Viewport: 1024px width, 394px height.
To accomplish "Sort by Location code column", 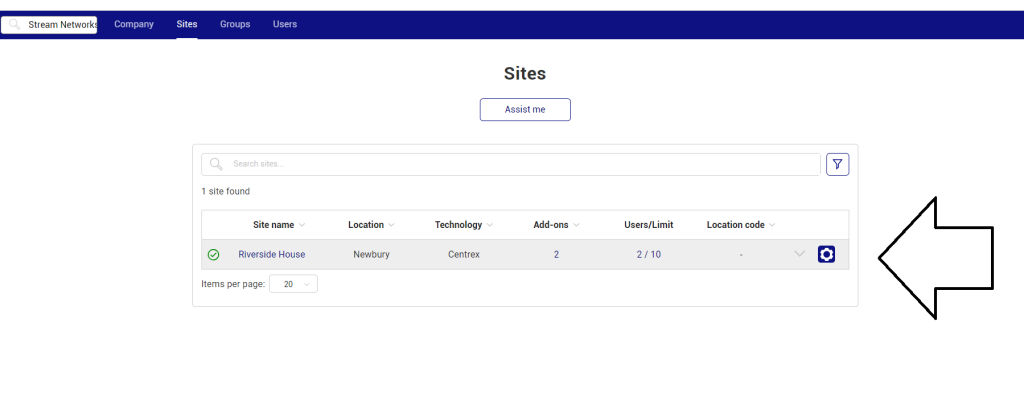I will click(x=741, y=225).
